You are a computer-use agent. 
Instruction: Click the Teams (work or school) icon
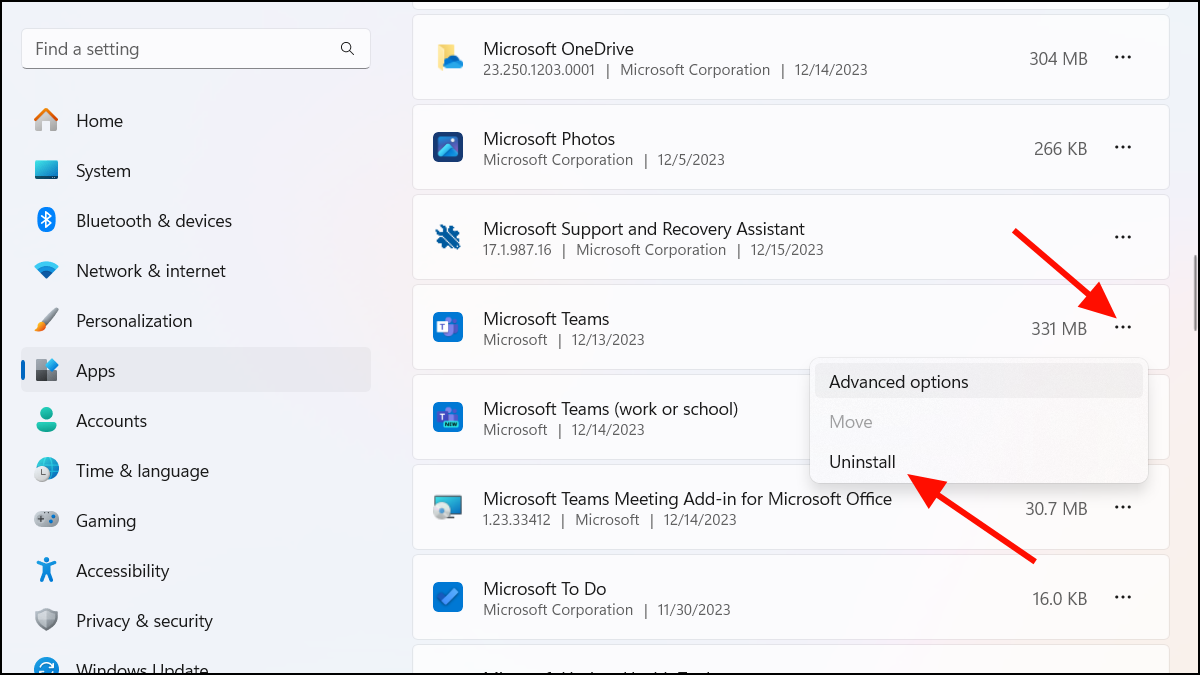coord(448,417)
